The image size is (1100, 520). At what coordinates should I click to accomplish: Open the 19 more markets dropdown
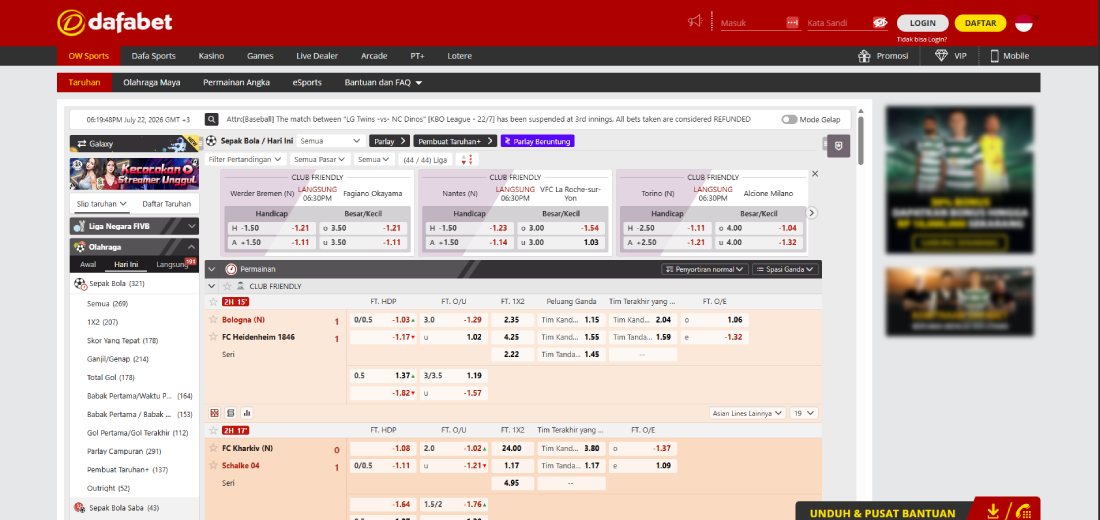coord(804,413)
